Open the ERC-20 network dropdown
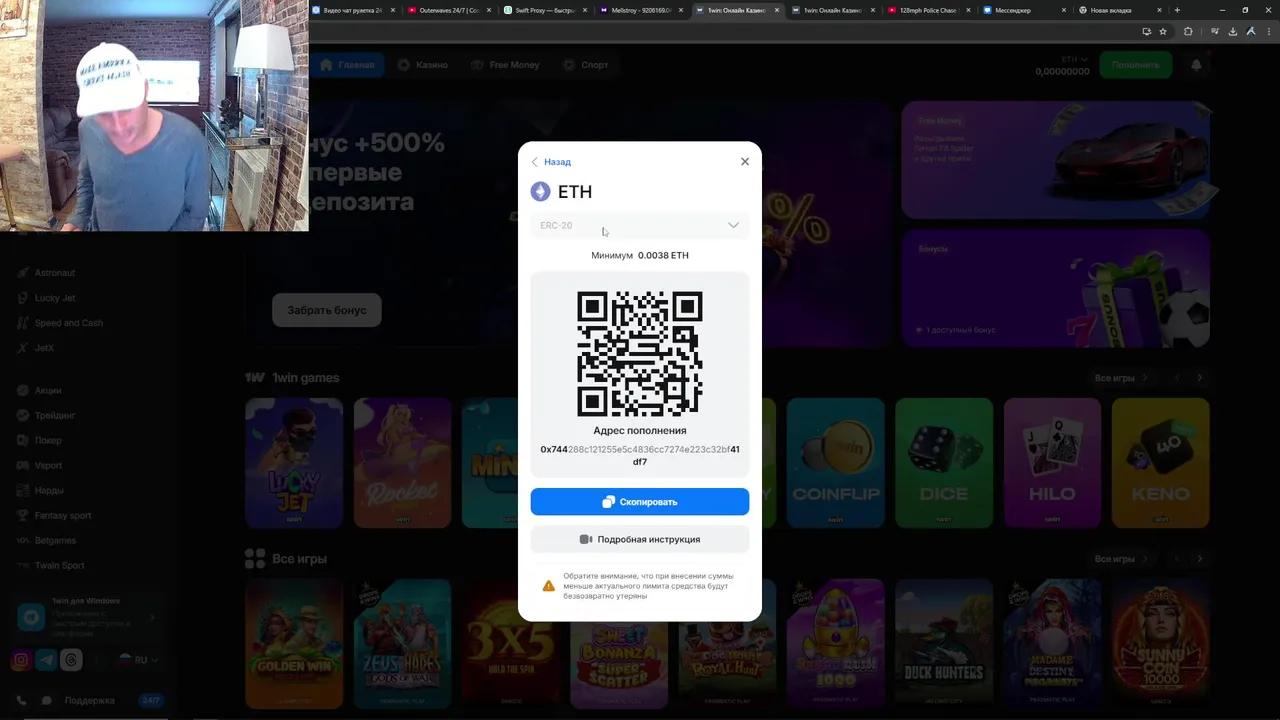This screenshot has height=720, width=1280. 639,225
